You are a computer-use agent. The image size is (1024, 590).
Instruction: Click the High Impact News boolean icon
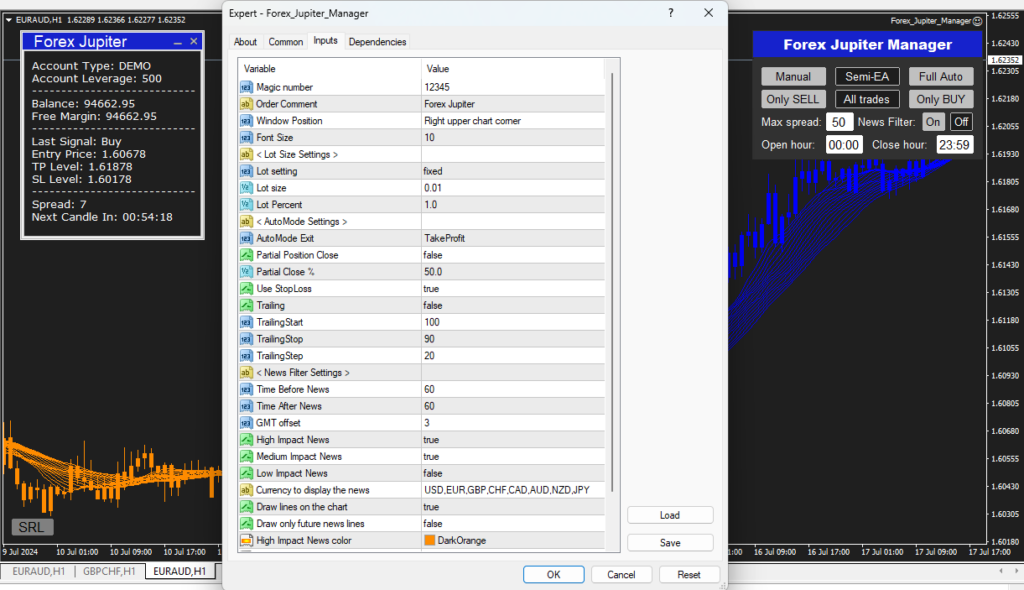(x=246, y=440)
